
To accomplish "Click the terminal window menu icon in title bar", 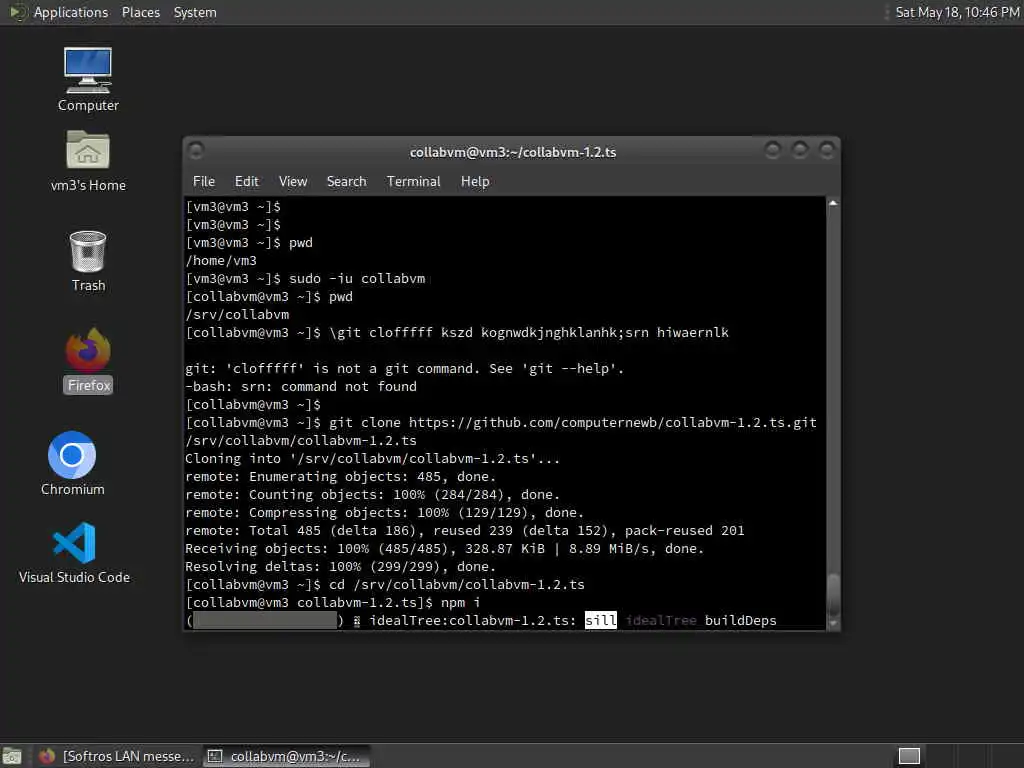I will click(196, 151).
